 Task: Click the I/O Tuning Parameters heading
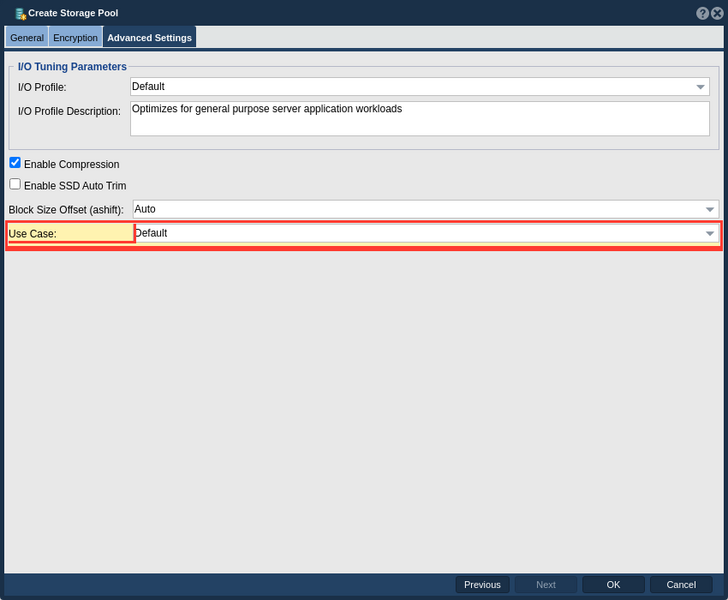(x=72, y=67)
